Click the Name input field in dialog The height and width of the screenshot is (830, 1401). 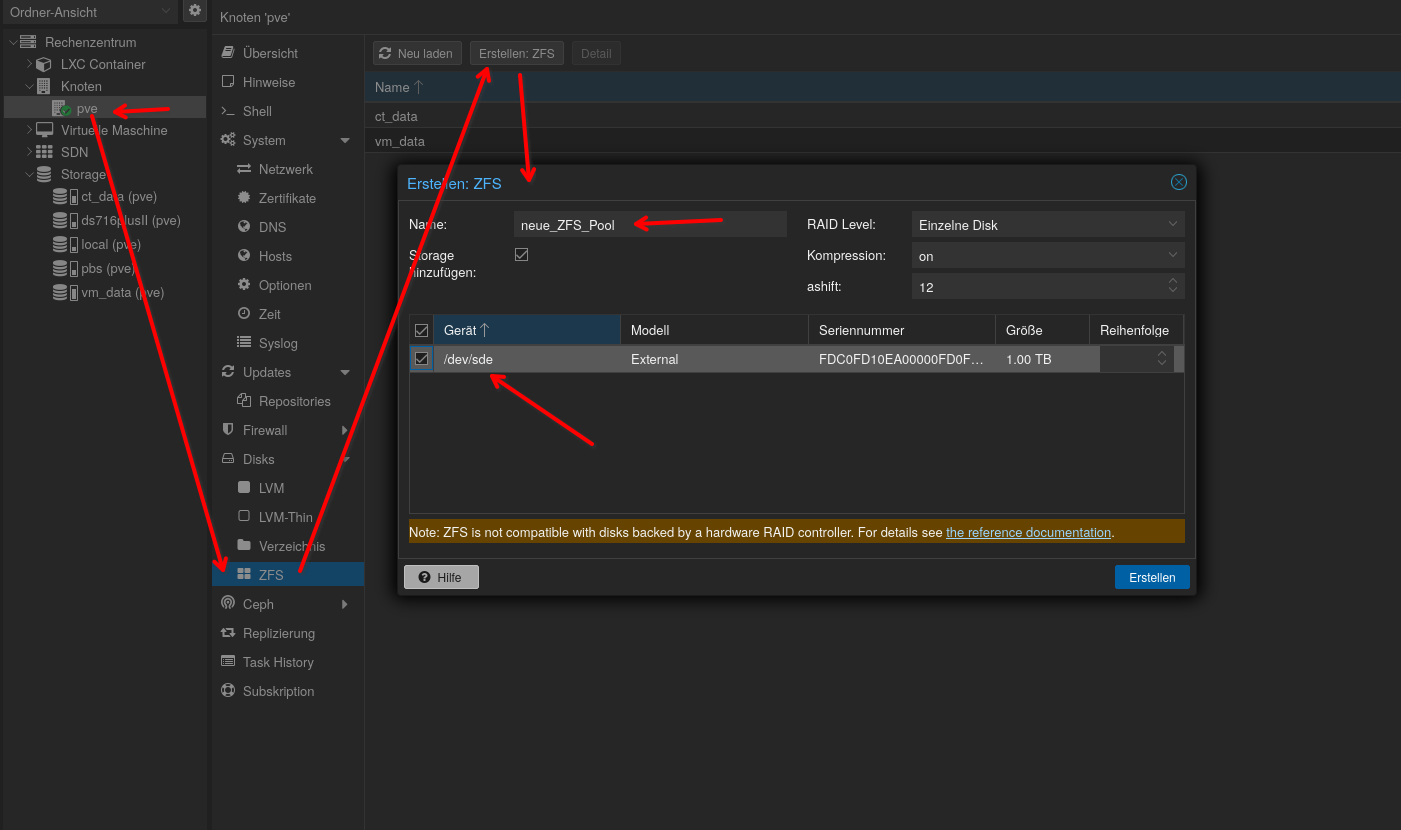pyautogui.click(x=650, y=225)
